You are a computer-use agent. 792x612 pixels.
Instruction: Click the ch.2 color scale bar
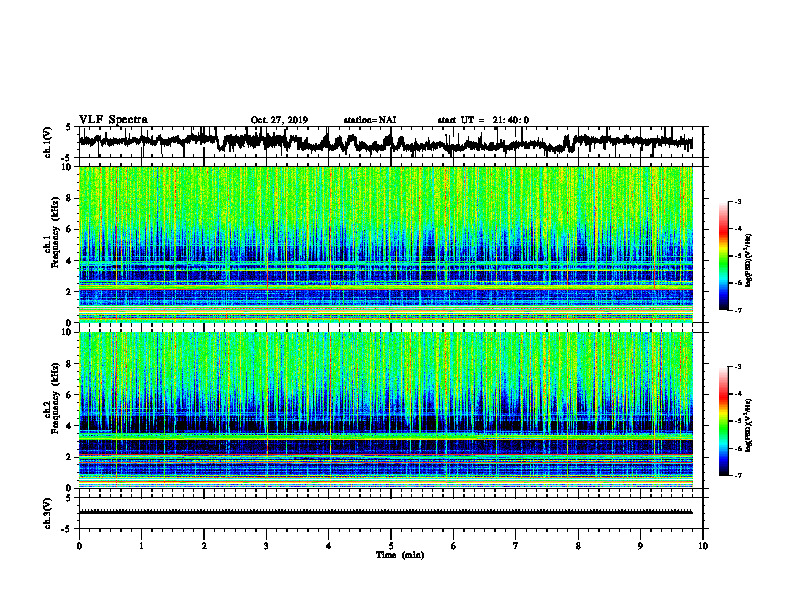723,421
